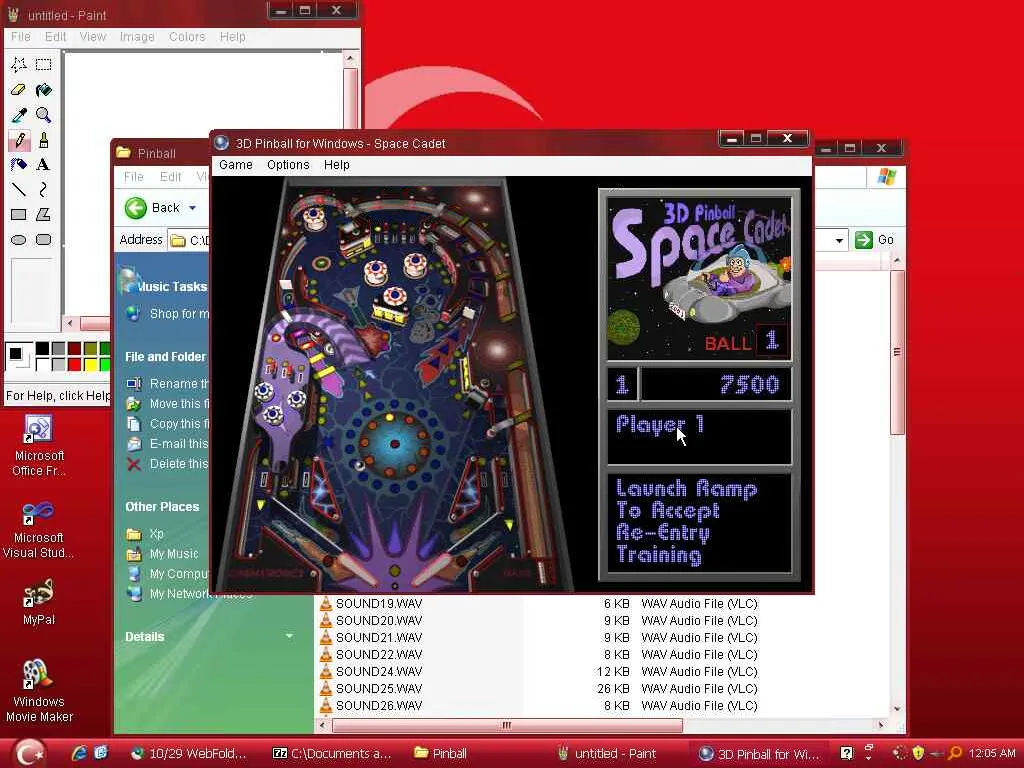Click the help question-mark taskbar icon
Screen dimensions: 1024x768
[x=846, y=753]
